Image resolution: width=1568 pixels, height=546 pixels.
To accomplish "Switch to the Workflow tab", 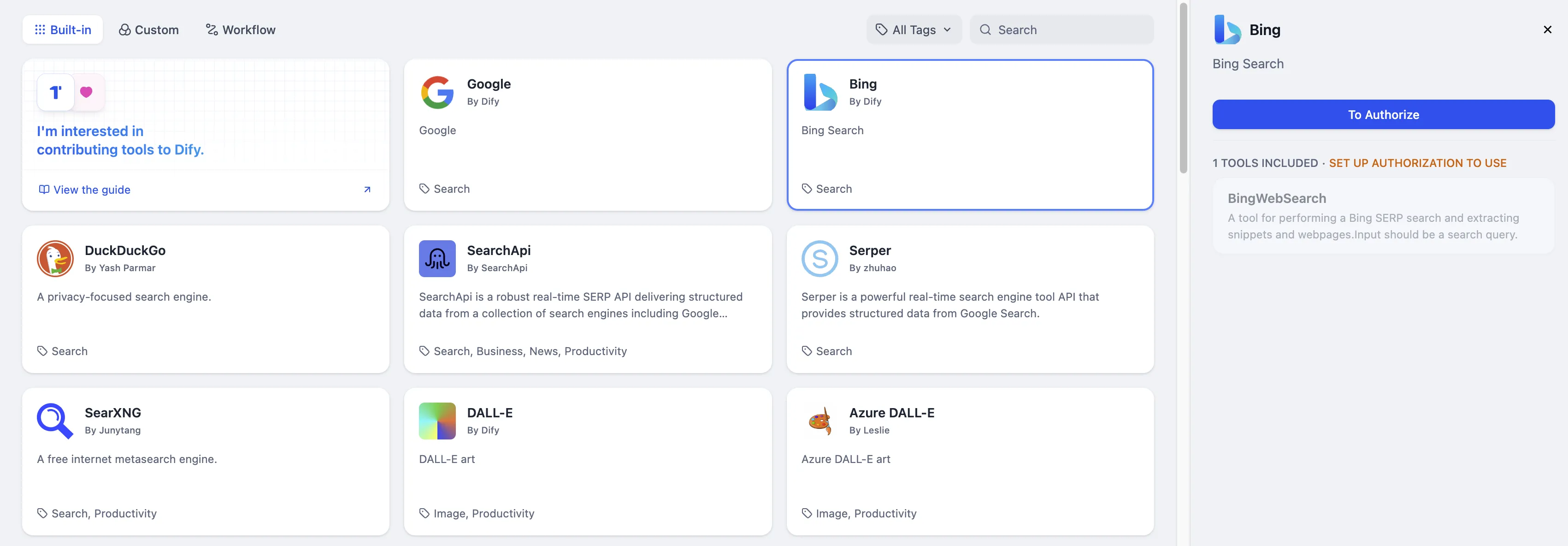I will coord(241,30).
